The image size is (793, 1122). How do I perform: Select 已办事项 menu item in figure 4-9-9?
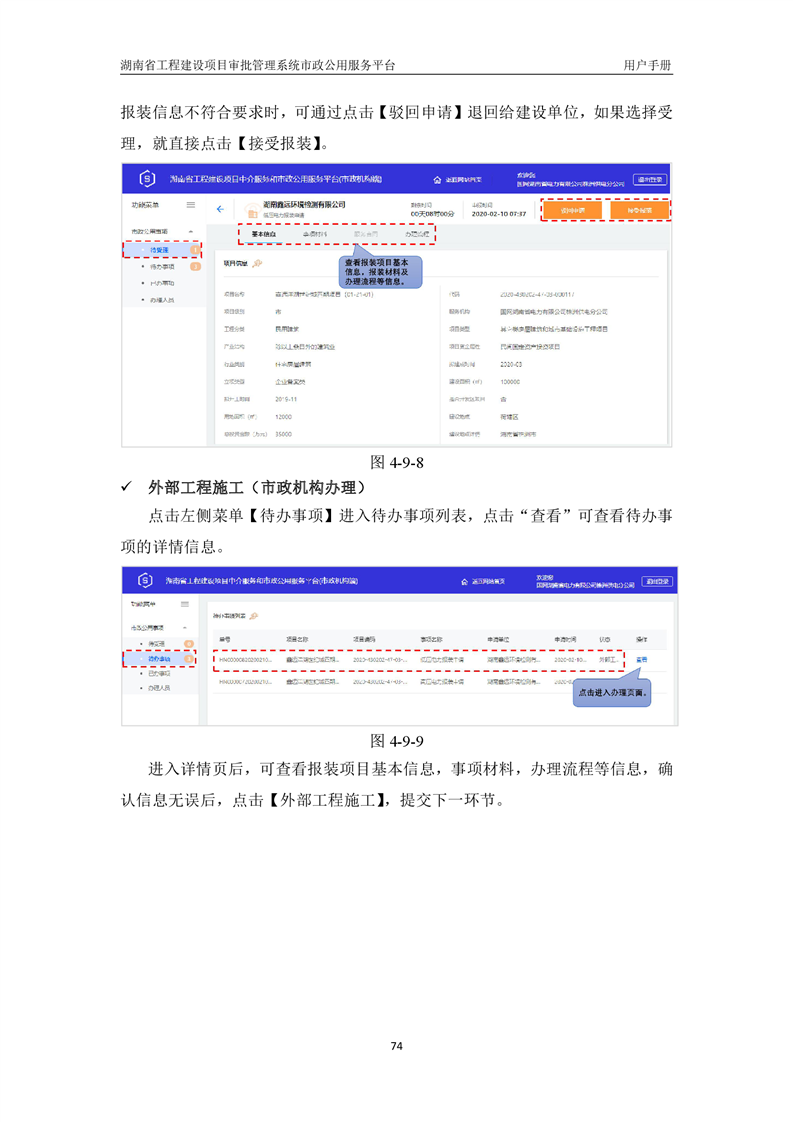159,673
